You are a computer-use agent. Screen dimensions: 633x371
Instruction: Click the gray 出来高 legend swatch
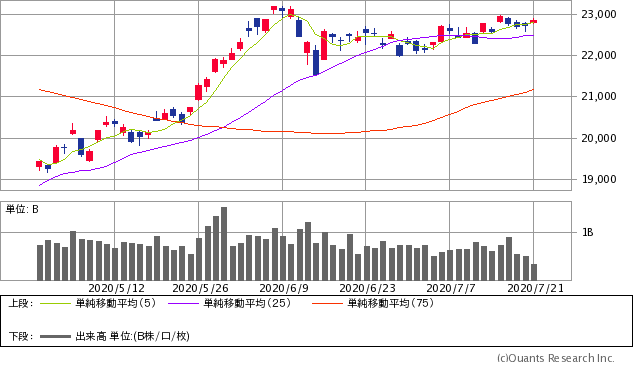point(55,336)
